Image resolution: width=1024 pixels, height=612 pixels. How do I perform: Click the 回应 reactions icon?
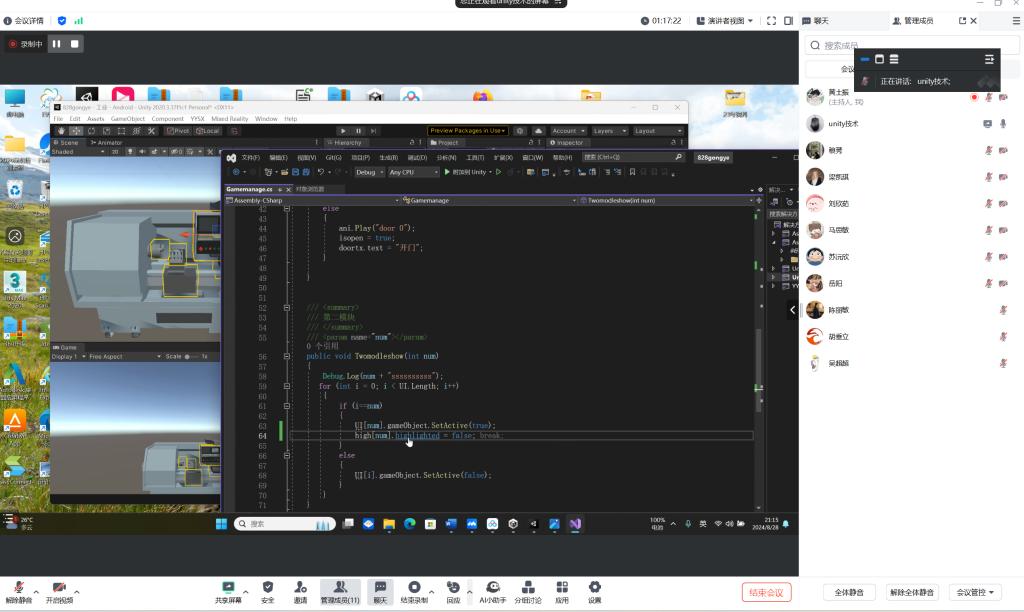point(453,587)
